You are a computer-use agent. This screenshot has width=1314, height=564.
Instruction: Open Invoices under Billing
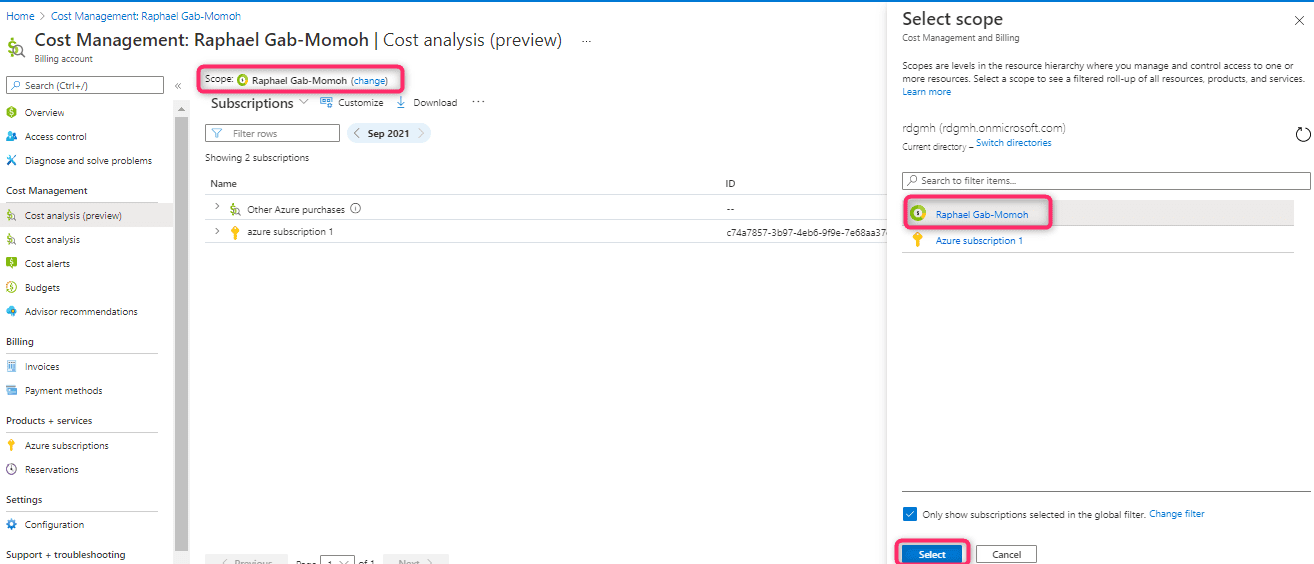point(42,367)
